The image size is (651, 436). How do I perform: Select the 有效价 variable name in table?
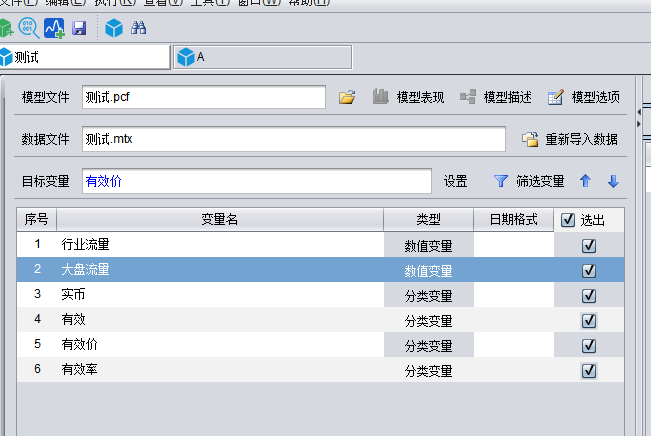(79, 344)
